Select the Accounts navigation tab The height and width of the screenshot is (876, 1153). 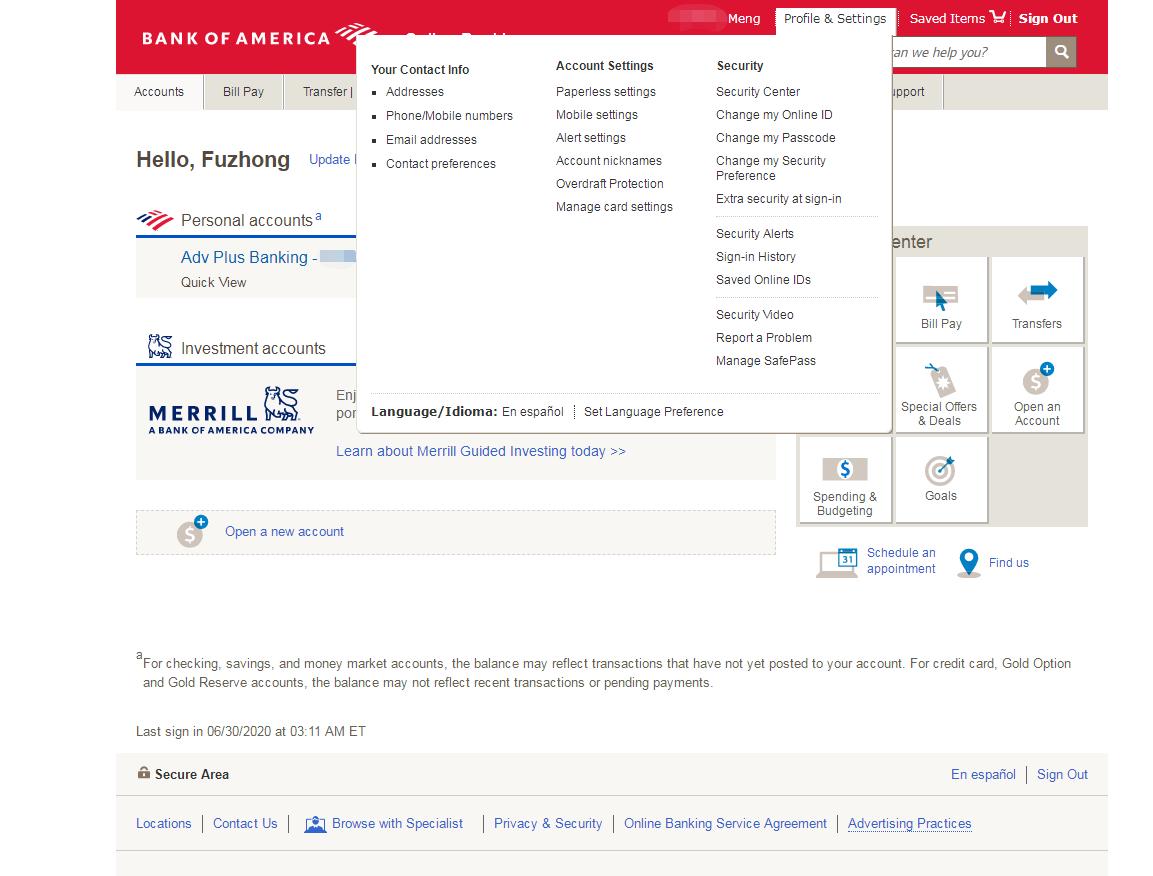pyautogui.click(x=159, y=92)
